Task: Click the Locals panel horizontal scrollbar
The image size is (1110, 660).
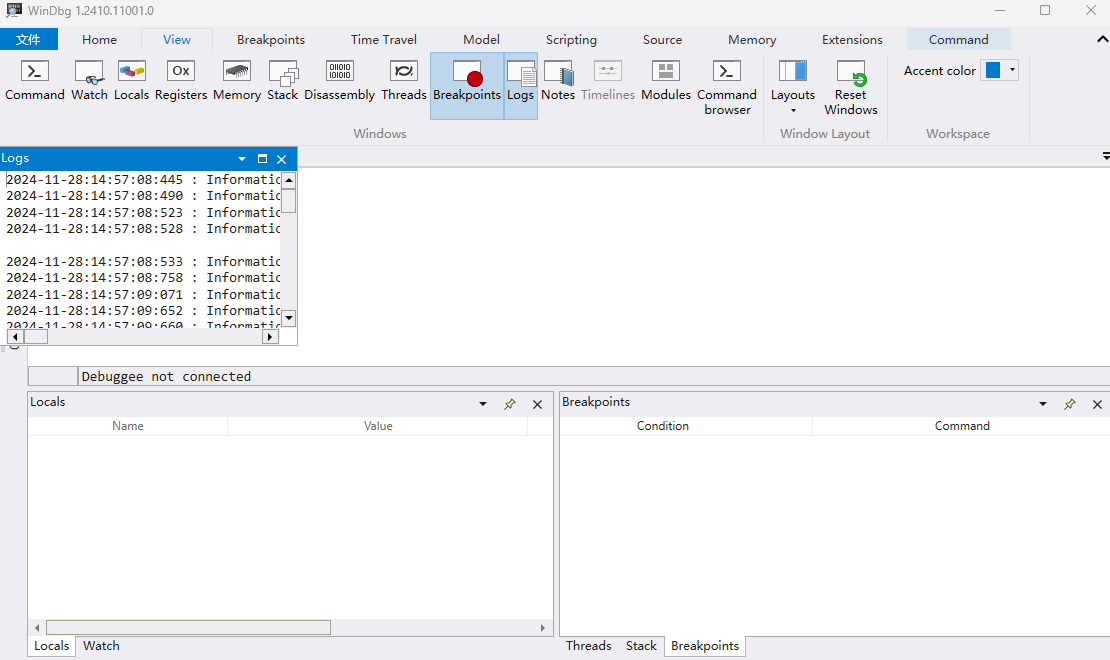Action: point(189,628)
